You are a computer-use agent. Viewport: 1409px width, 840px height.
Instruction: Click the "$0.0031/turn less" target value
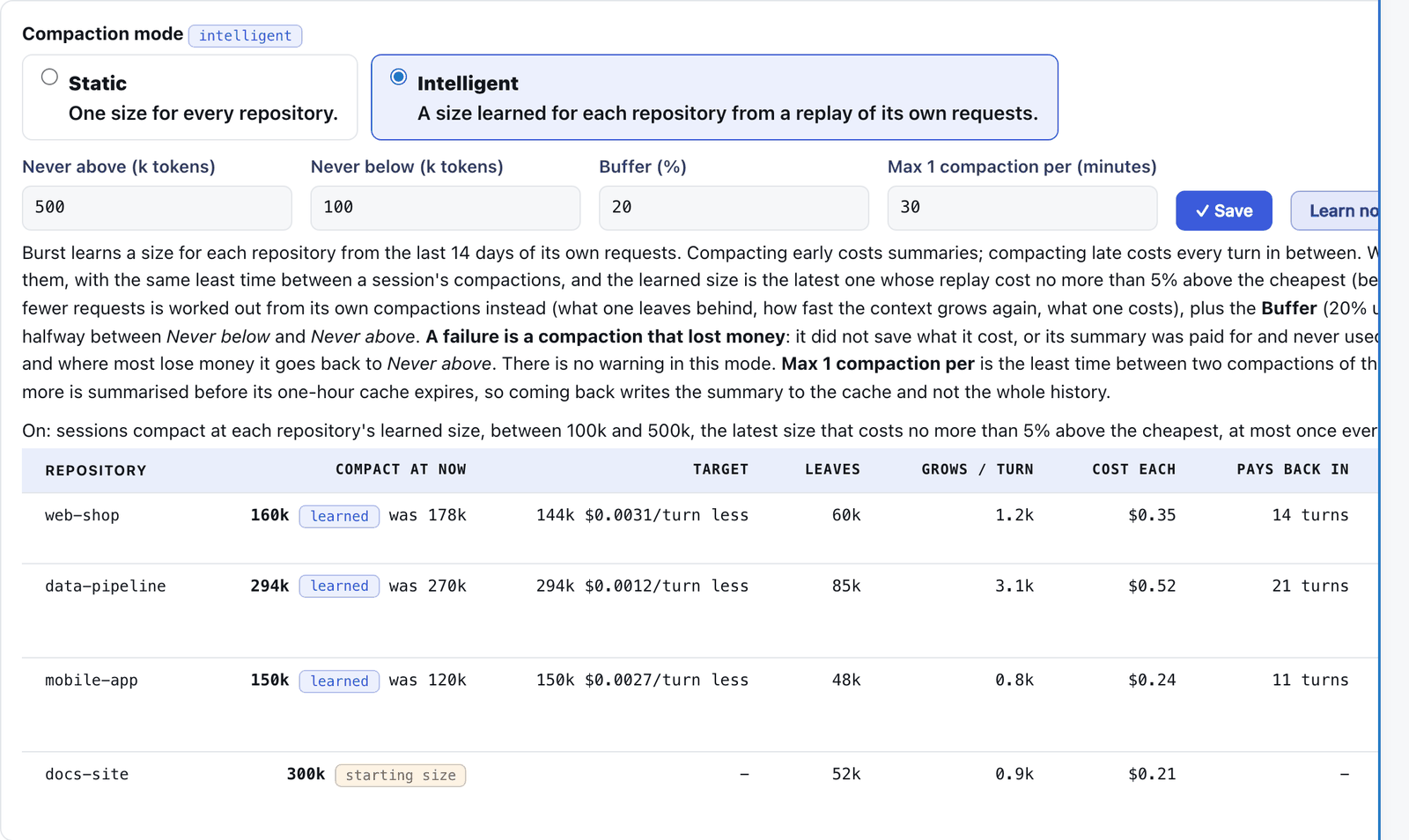(667, 515)
